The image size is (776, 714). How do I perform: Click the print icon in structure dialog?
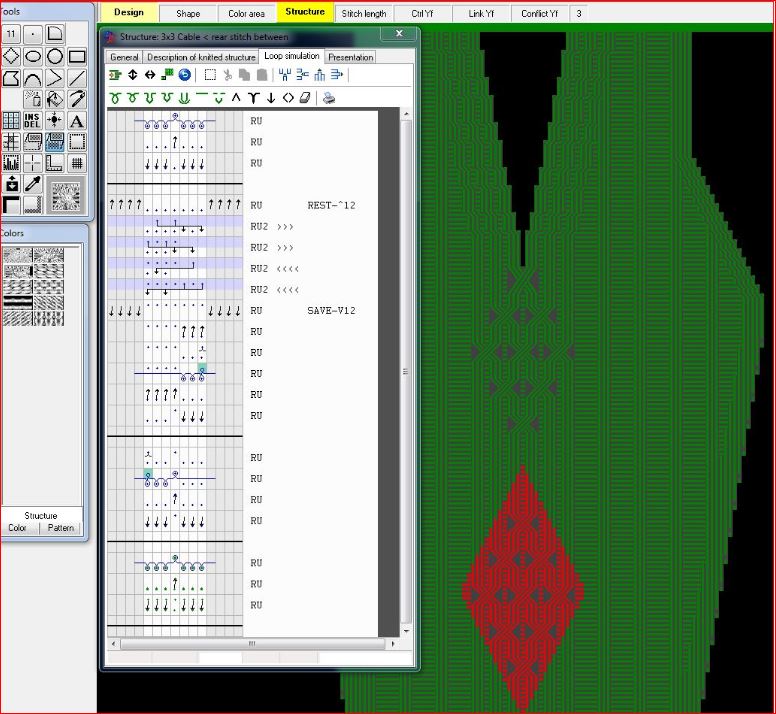point(329,98)
